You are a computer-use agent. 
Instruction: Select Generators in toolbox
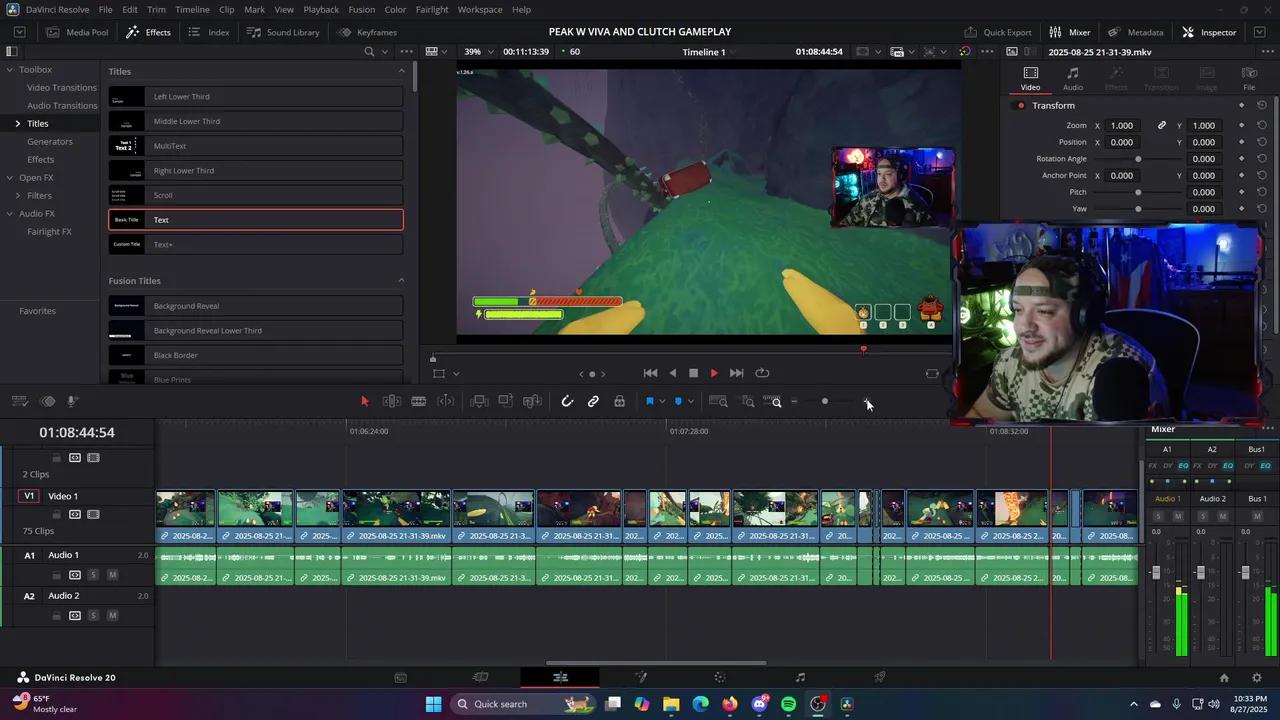(x=50, y=142)
